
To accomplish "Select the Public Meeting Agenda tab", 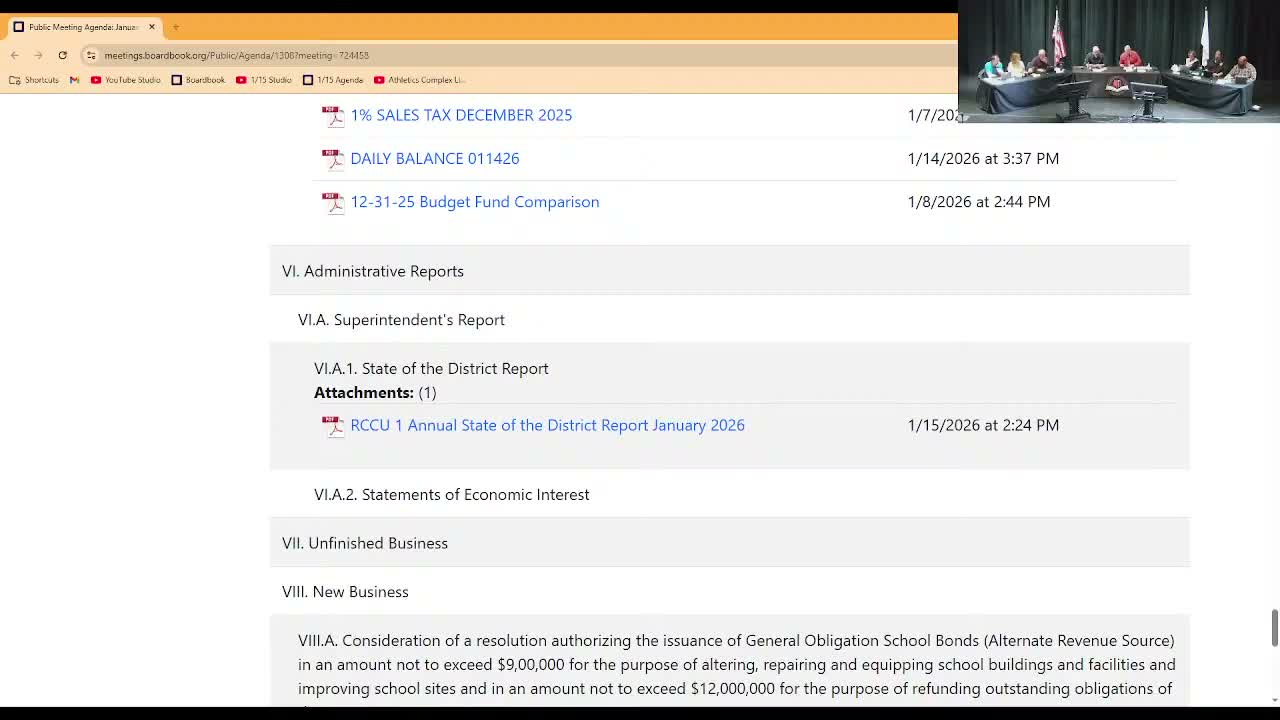I will (x=82, y=27).
